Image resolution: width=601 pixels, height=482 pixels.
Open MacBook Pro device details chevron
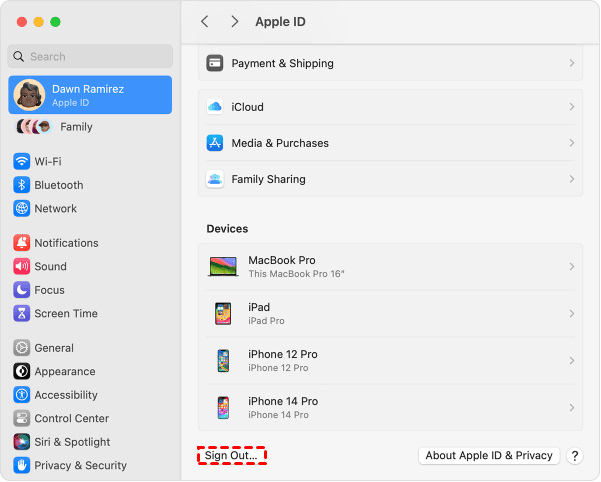click(x=571, y=267)
